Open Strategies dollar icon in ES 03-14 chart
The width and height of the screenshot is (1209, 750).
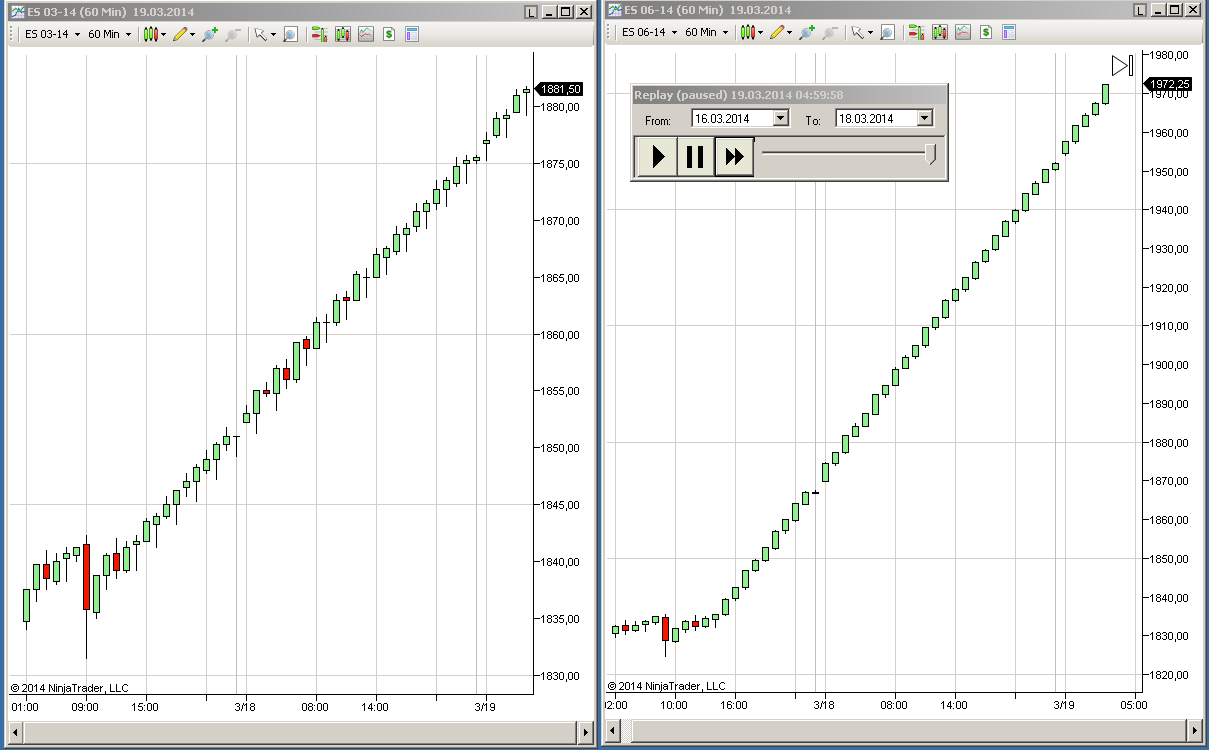(x=389, y=33)
